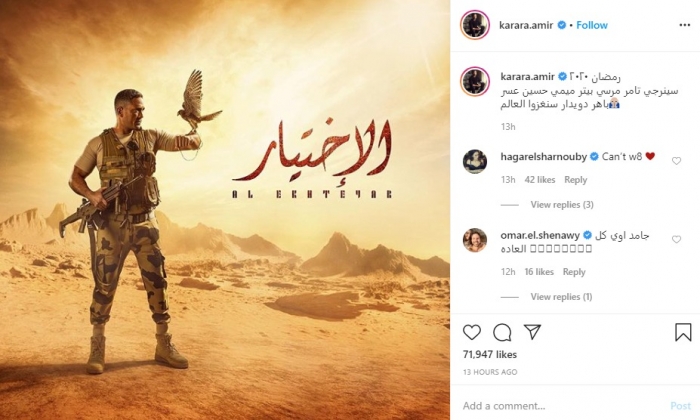Viewport: 700px width, 420px height.
Task: Reply to omar.el.shenawy's comment
Action: [574, 272]
